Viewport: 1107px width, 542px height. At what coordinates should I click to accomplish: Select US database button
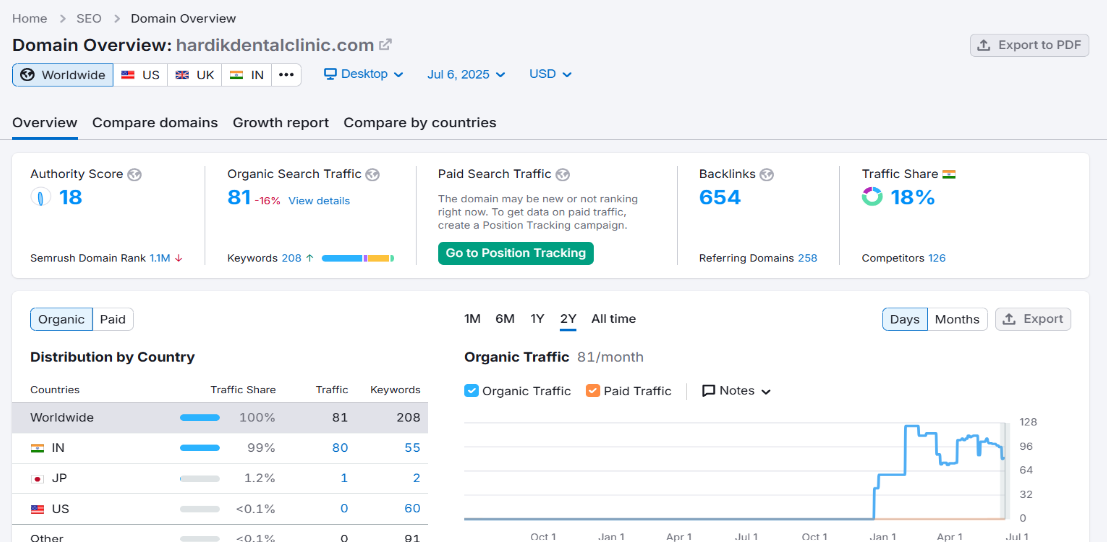coord(140,75)
